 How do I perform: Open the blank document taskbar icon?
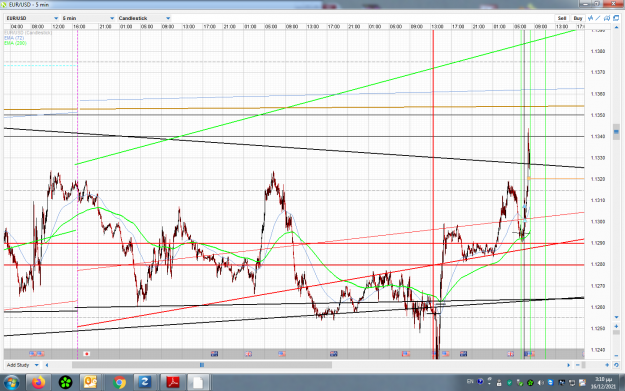[x=198, y=383]
